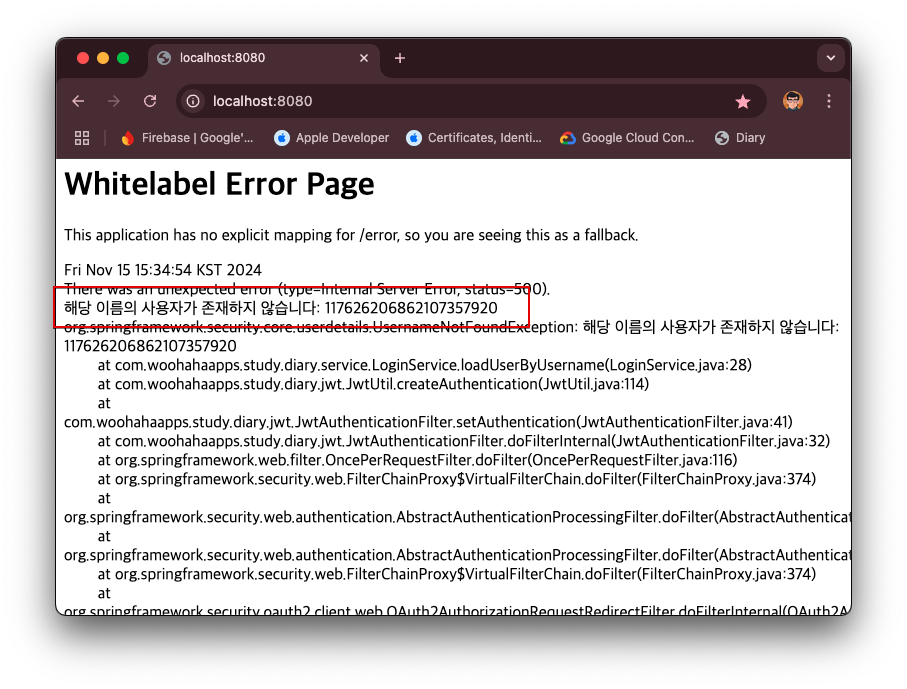This screenshot has width=907, height=689.
Task: Open the Chrome profile avatar
Action: pos(792,101)
